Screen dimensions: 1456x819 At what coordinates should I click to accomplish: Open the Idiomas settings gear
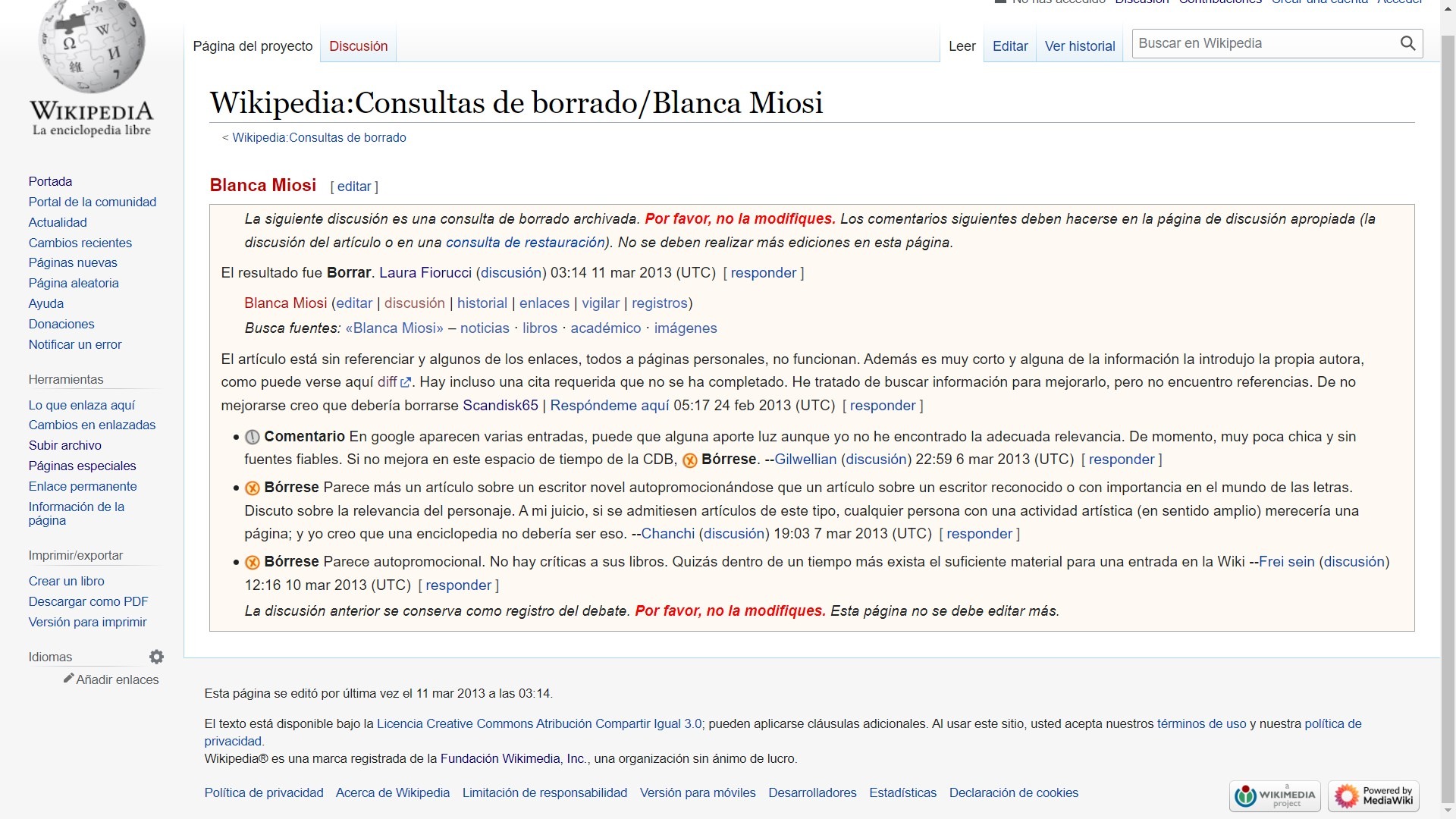tap(156, 657)
